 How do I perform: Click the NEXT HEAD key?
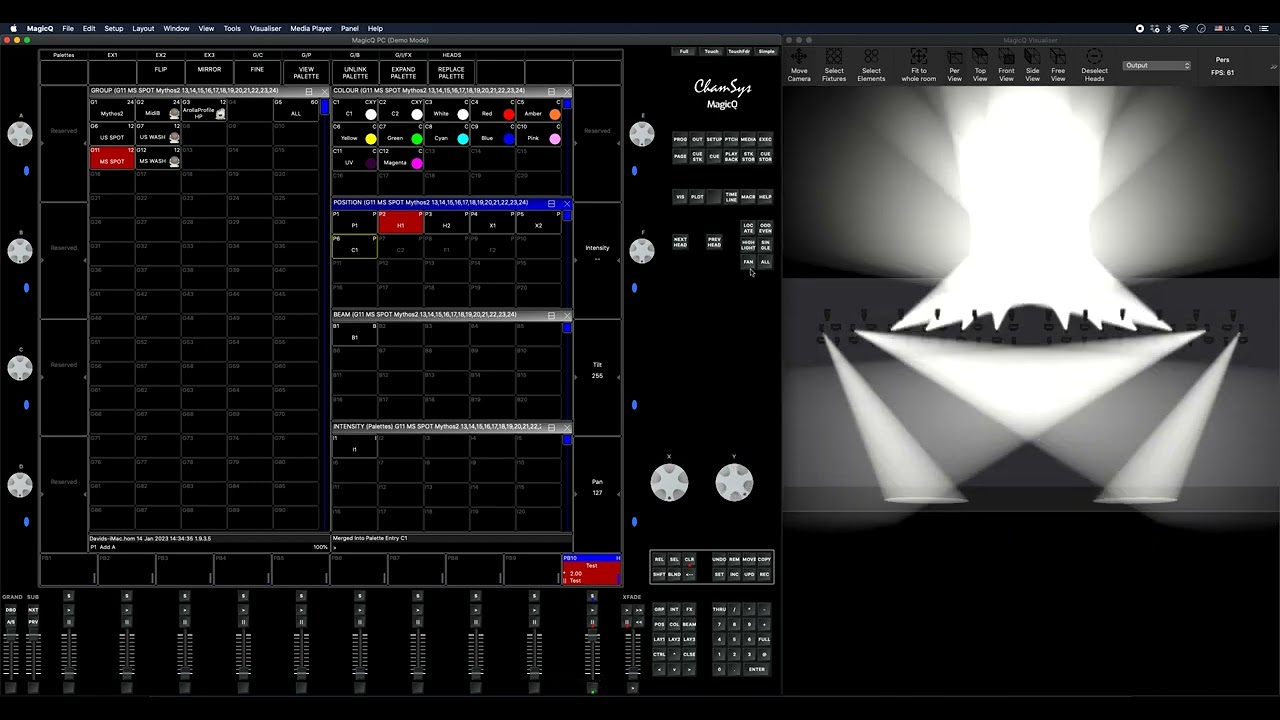click(x=680, y=242)
